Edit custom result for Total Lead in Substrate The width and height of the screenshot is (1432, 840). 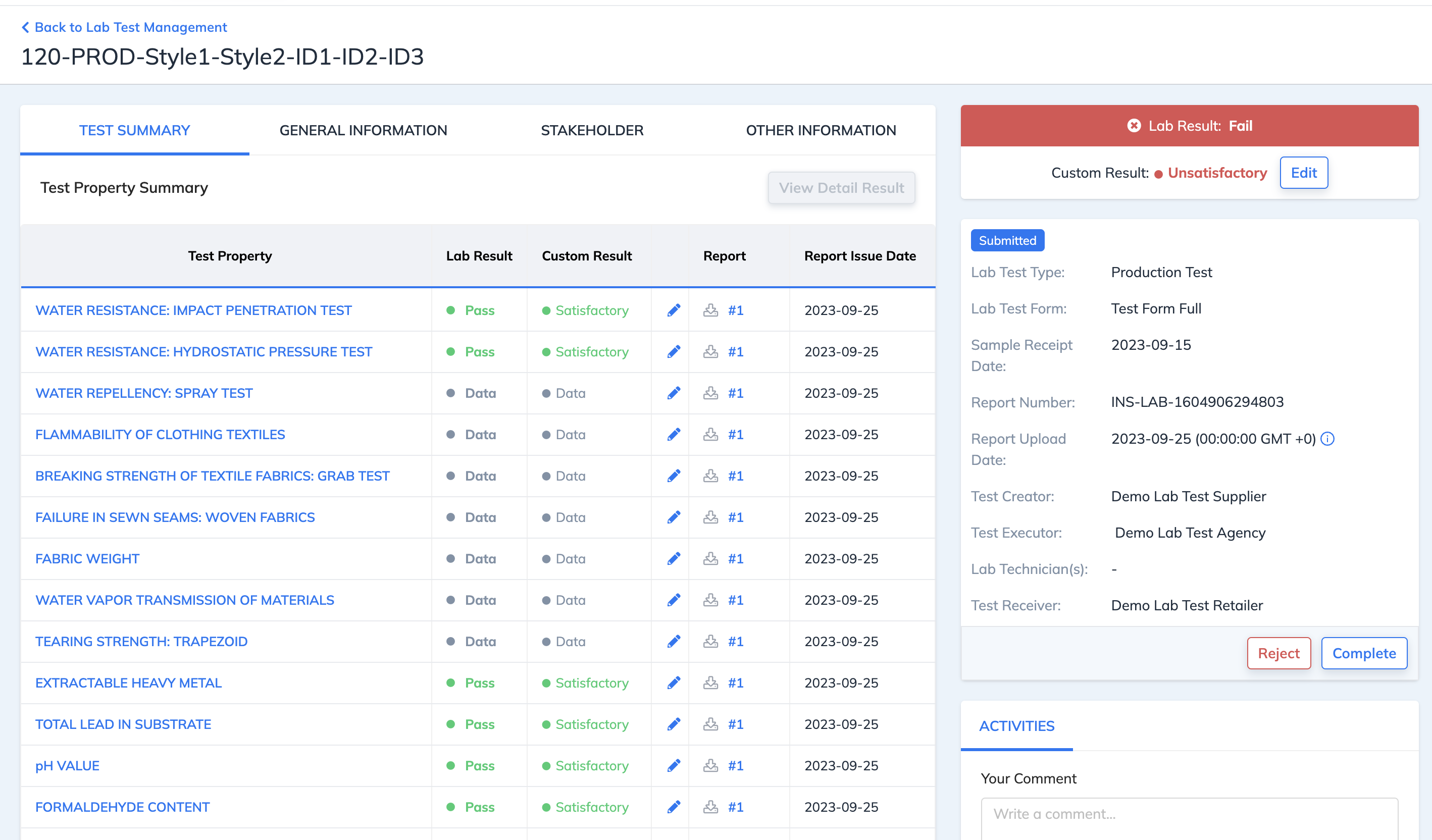click(x=674, y=725)
